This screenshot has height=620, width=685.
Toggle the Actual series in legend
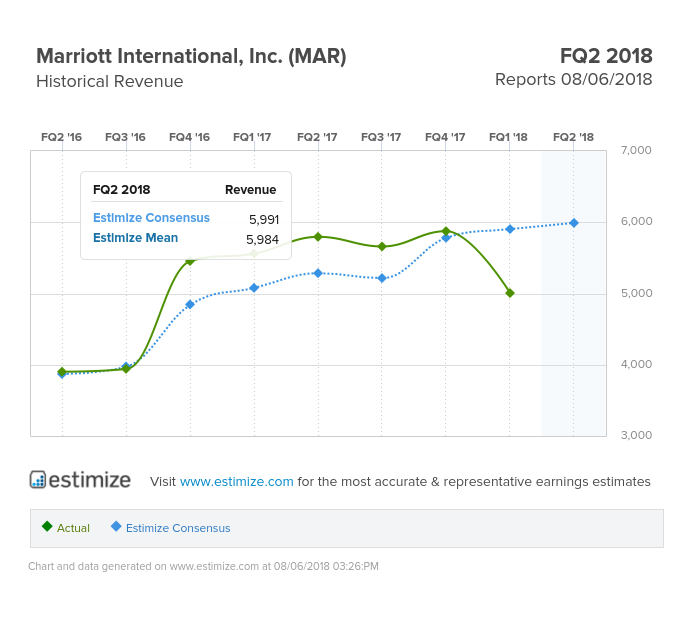[x=66, y=528]
